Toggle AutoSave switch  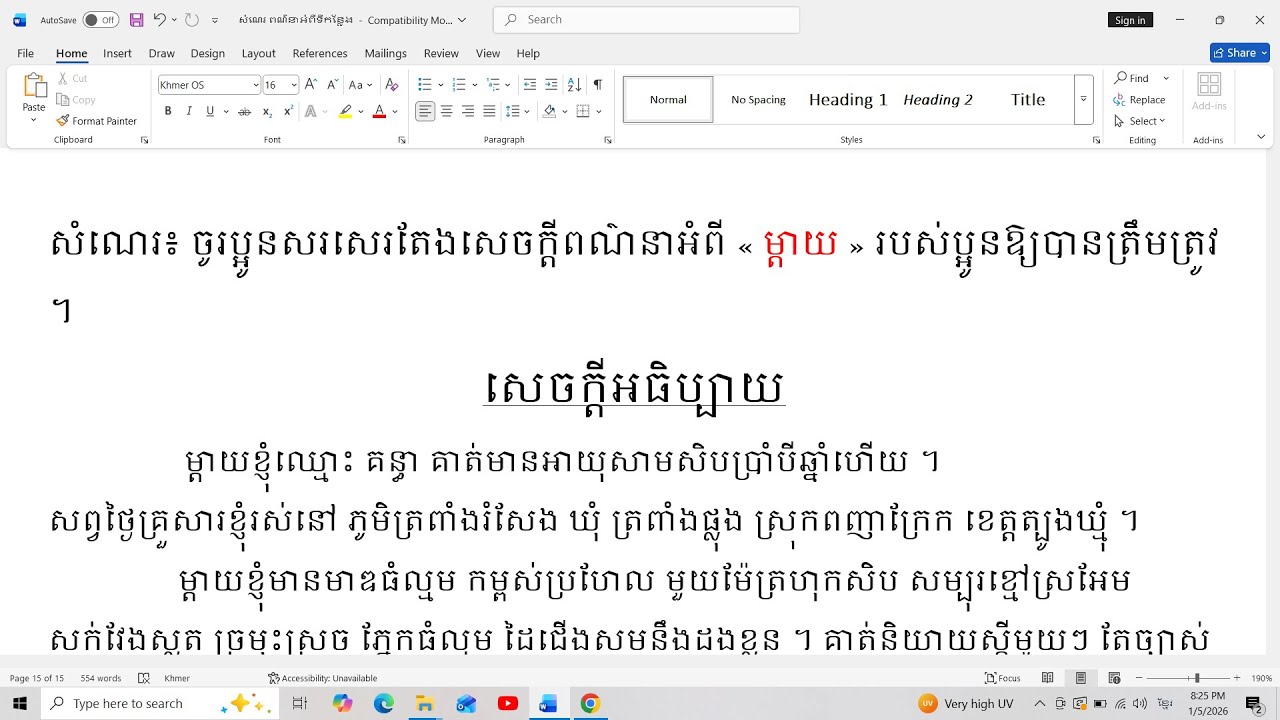(x=100, y=20)
